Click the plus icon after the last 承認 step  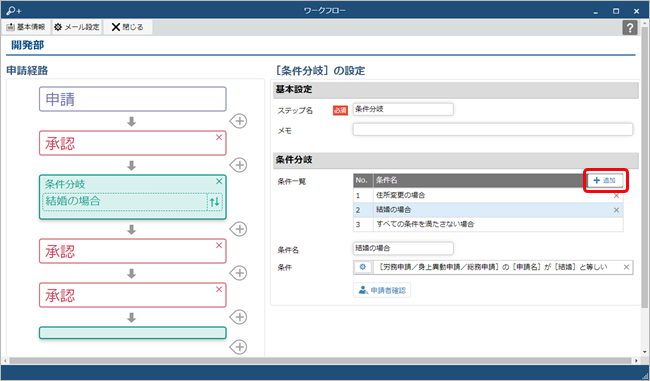(x=239, y=317)
